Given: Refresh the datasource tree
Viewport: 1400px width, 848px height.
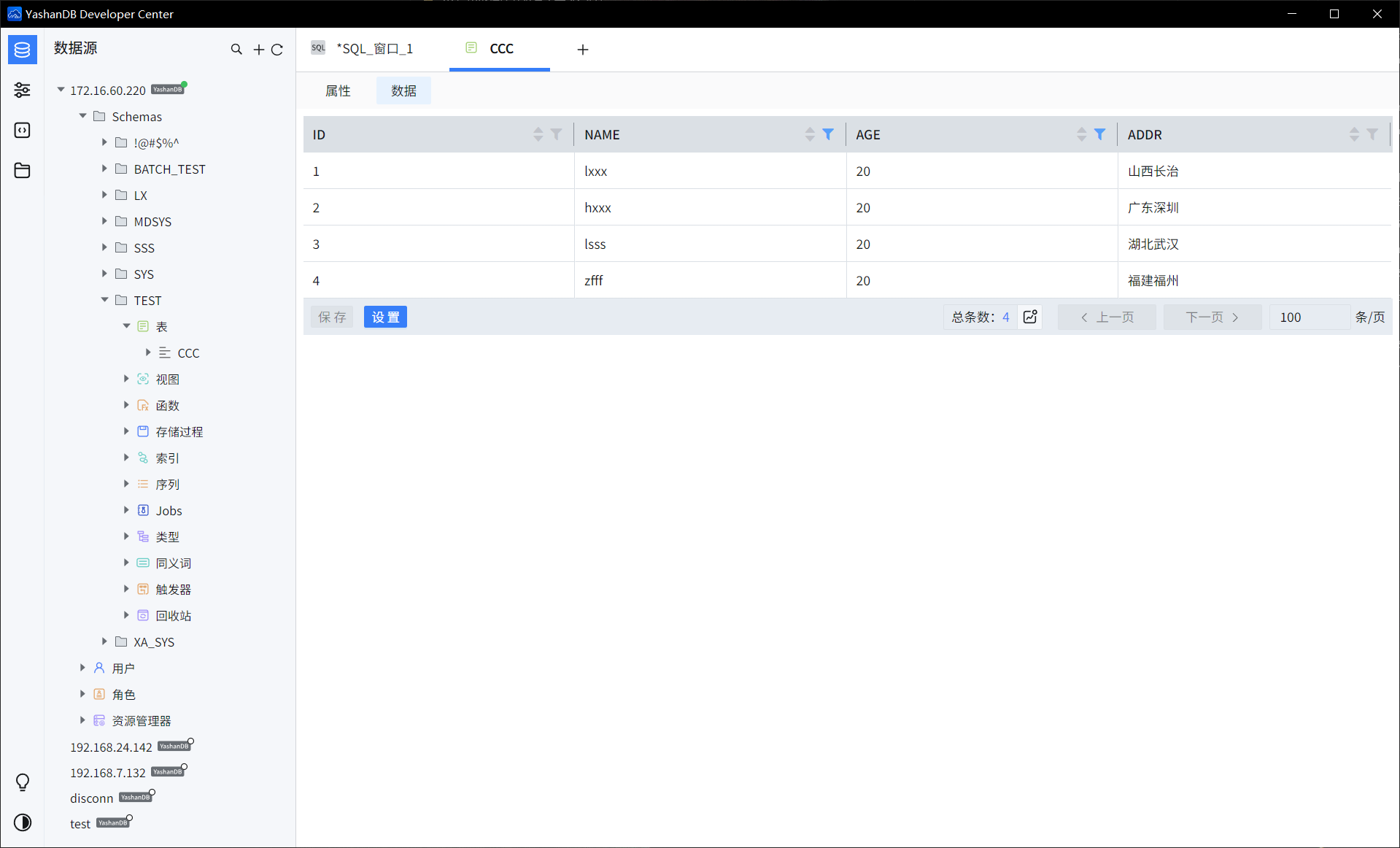Looking at the screenshot, I should tap(278, 49).
